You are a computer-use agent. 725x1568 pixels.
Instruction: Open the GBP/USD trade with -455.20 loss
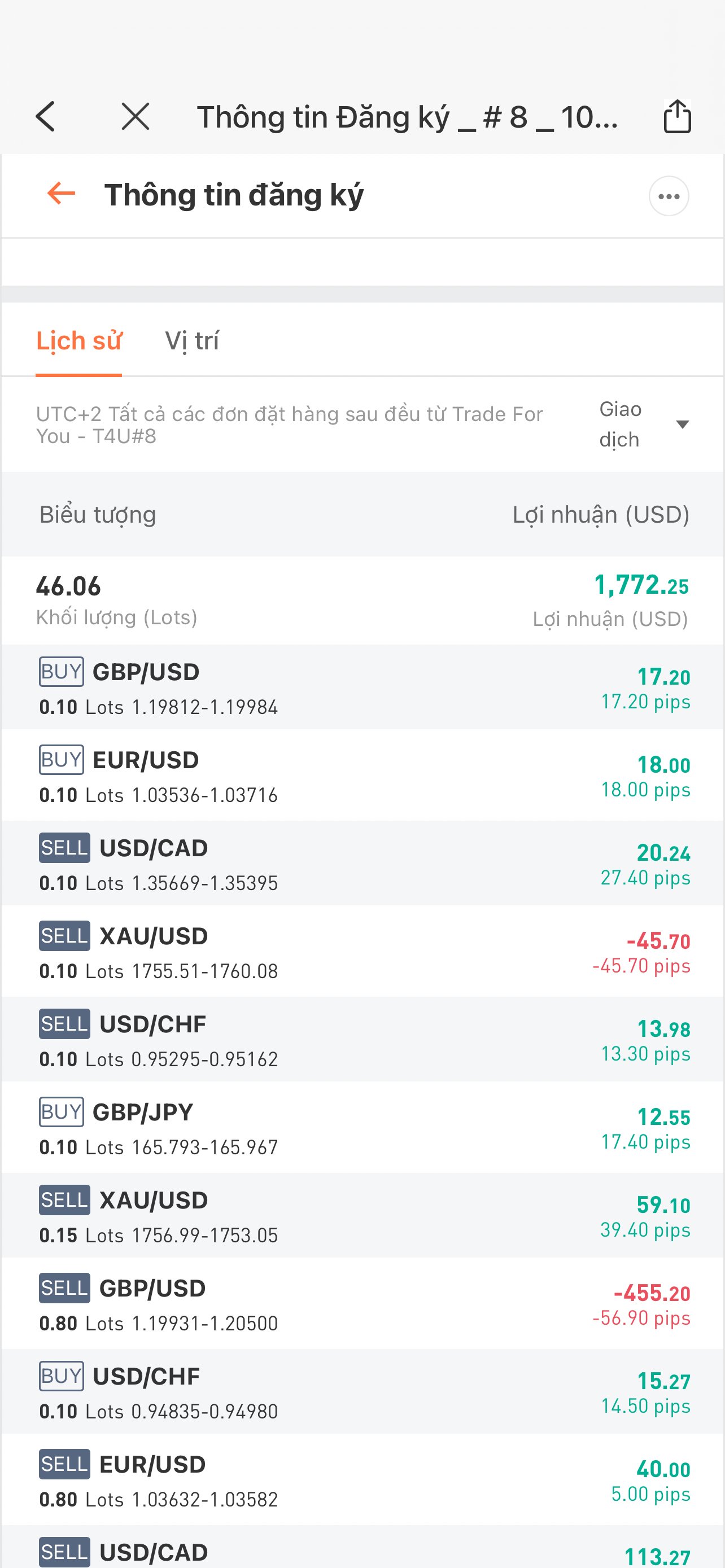(x=362, y=1304)
